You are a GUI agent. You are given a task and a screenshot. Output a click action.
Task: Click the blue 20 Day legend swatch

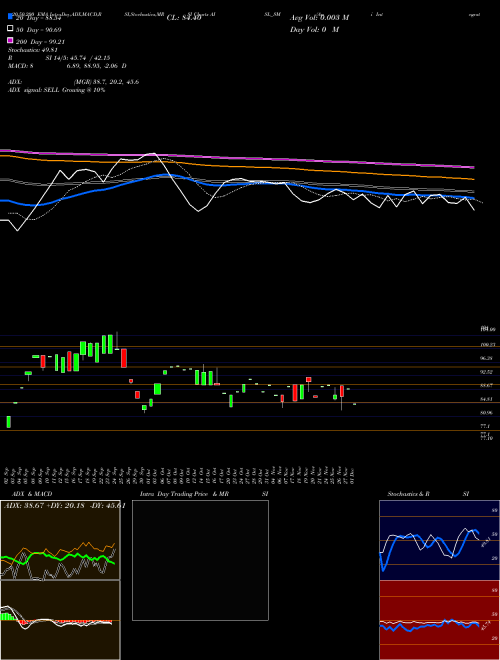10,17
